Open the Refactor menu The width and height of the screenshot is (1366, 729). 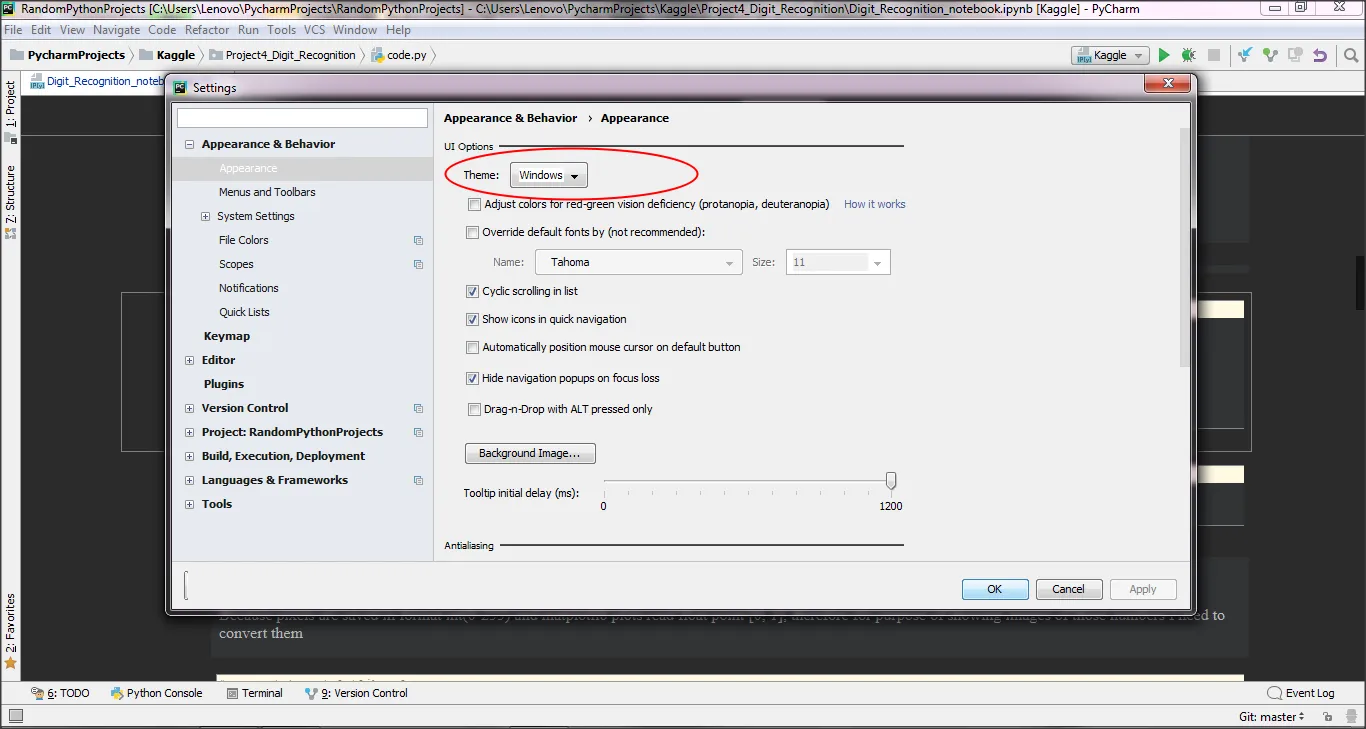(x=207, y=30)
